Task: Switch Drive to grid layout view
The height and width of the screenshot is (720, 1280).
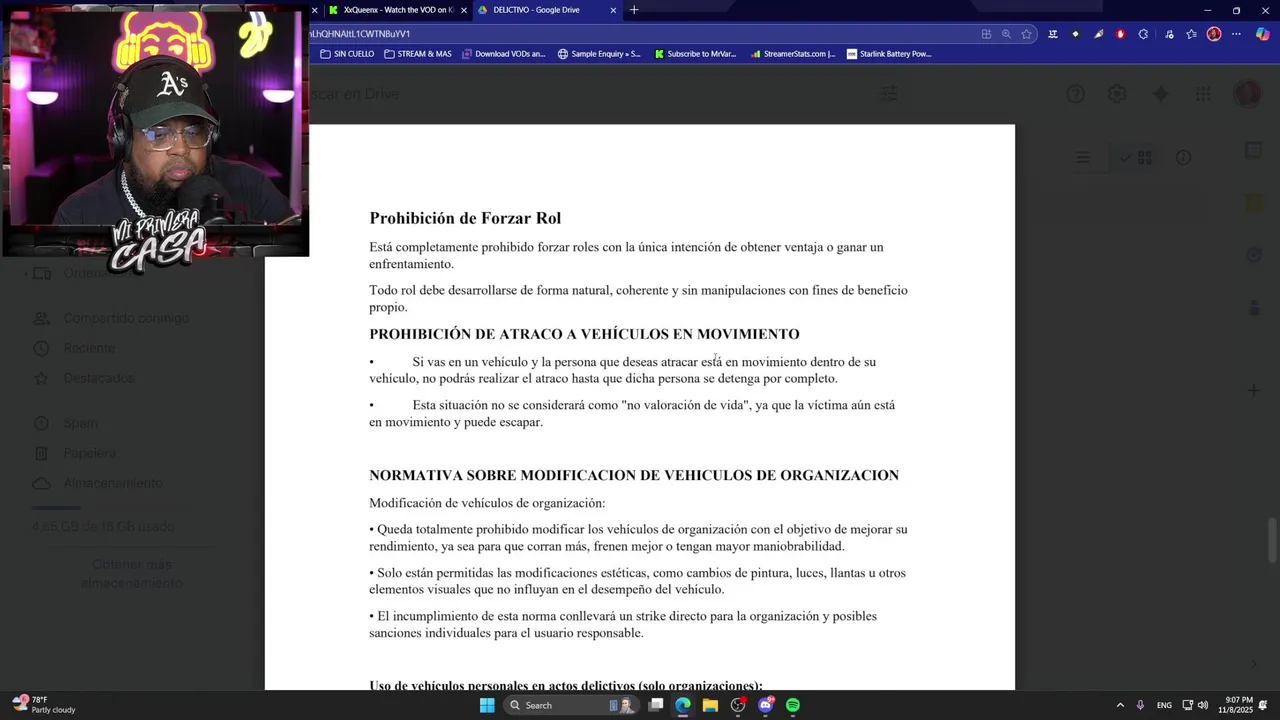Action: point(1138,158)
